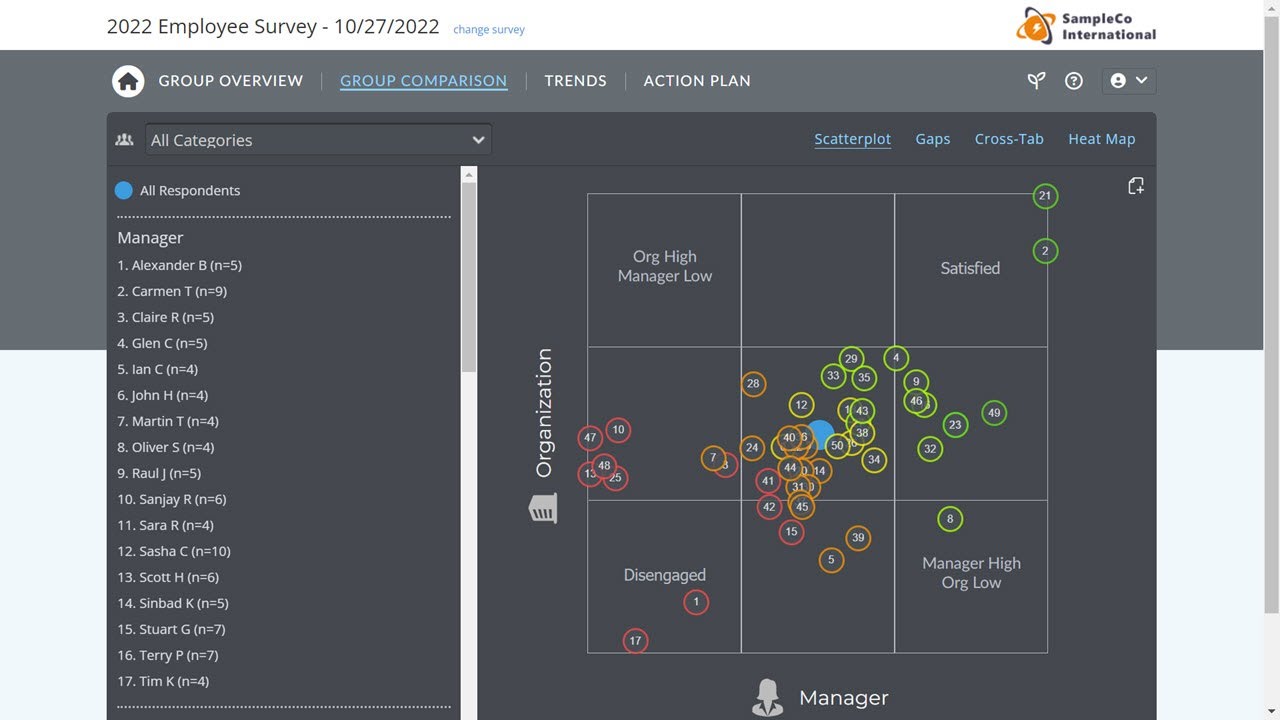
Task: Select manager 11. Sara R (n=4)
Action: pyautogui.click(x=166, y=525)
